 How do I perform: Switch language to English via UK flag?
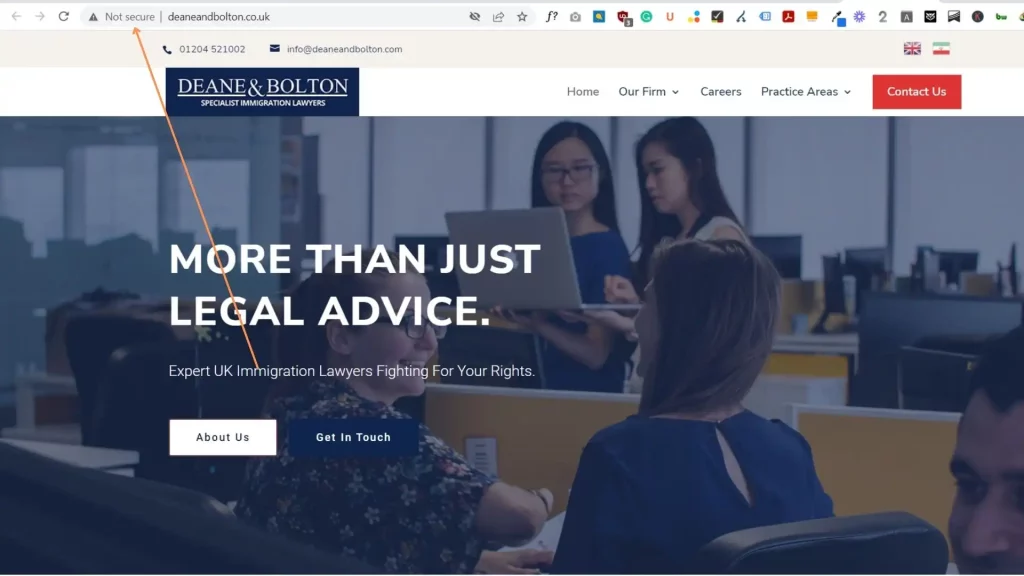click(x=912, y=48)
